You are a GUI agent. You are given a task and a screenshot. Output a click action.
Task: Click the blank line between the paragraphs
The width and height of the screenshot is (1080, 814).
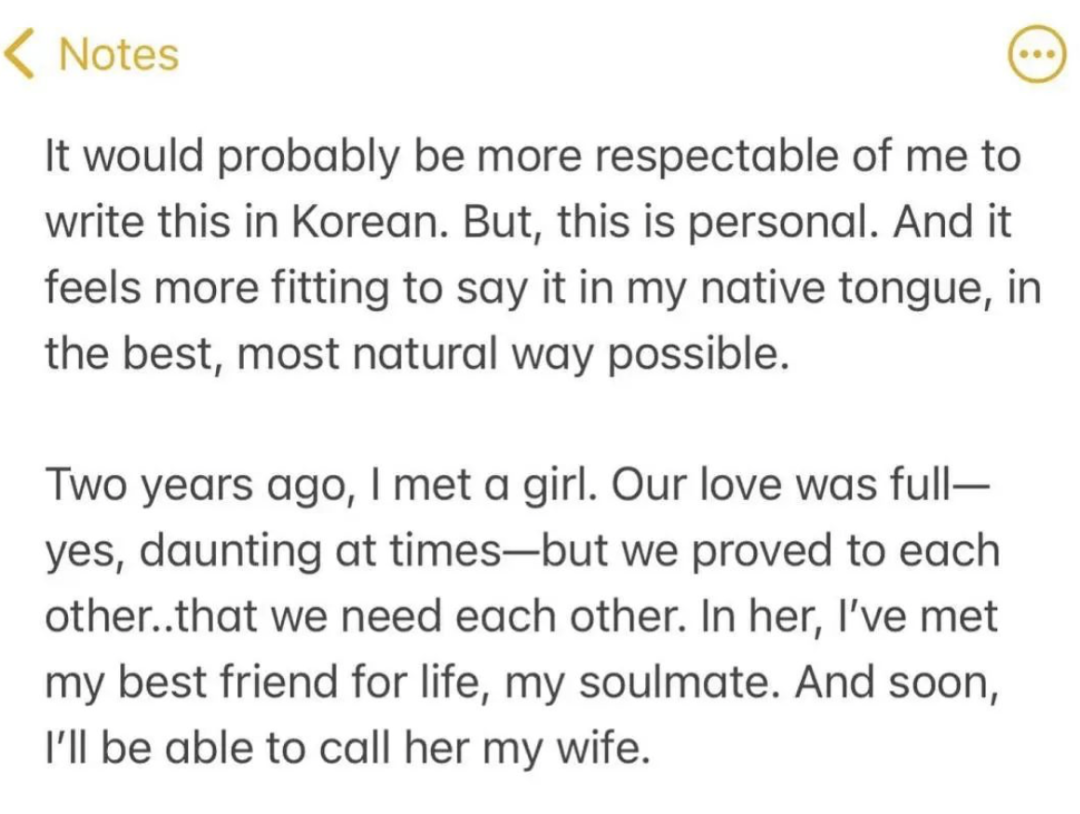[x=540, y=421]
